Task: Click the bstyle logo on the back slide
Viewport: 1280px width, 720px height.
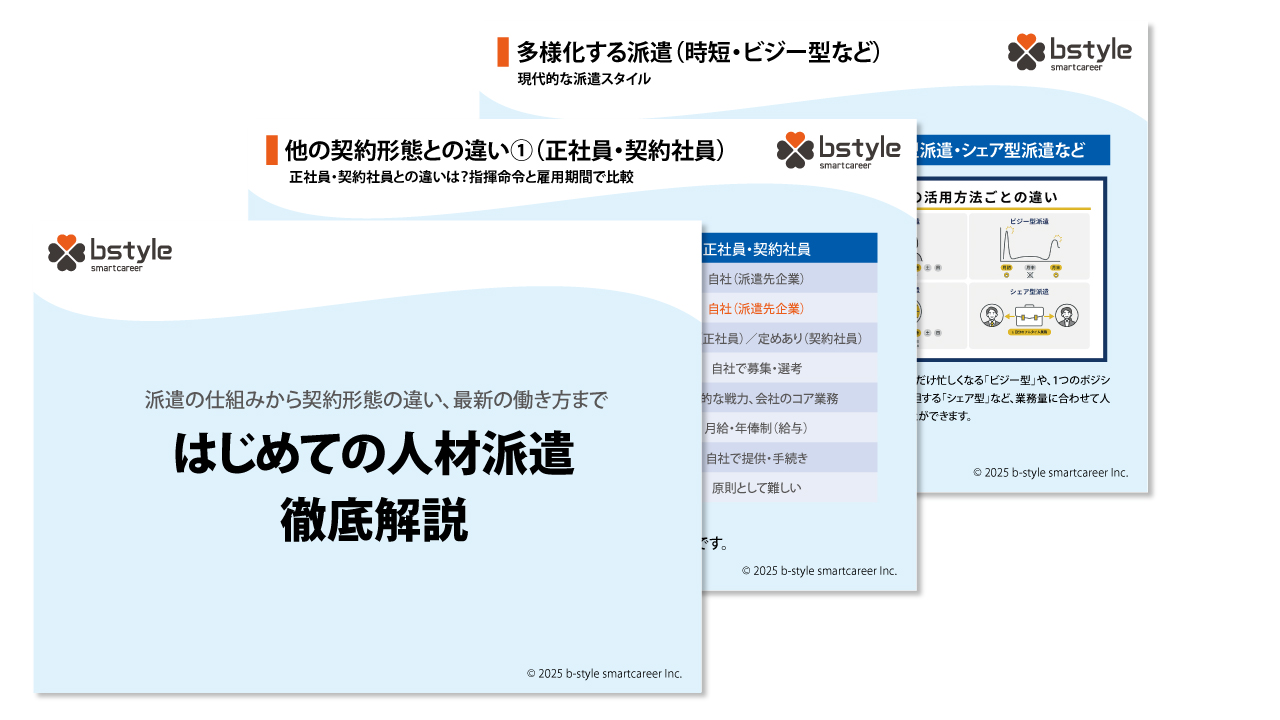Action: tap(1069, 52)
